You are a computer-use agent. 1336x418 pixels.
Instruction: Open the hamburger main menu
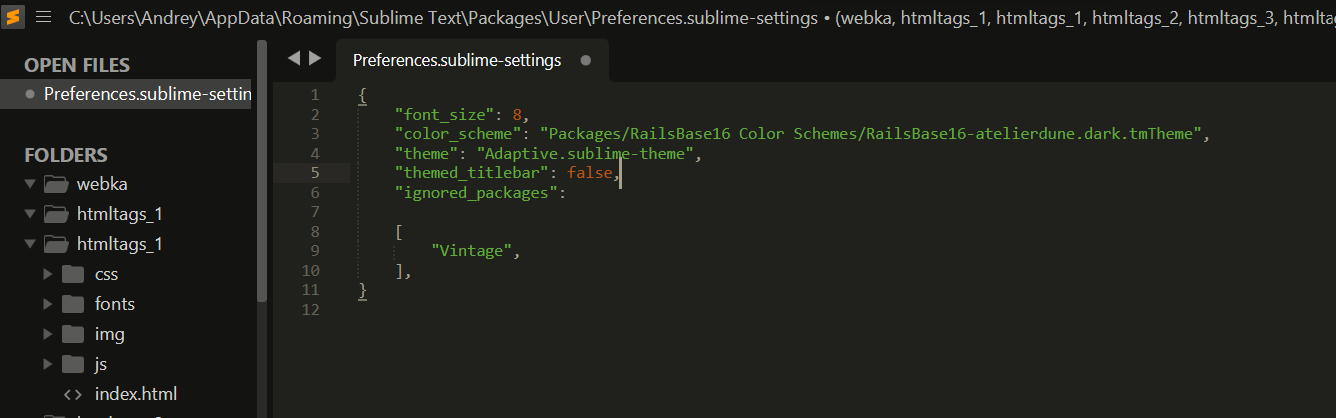[x=43, y=17]
